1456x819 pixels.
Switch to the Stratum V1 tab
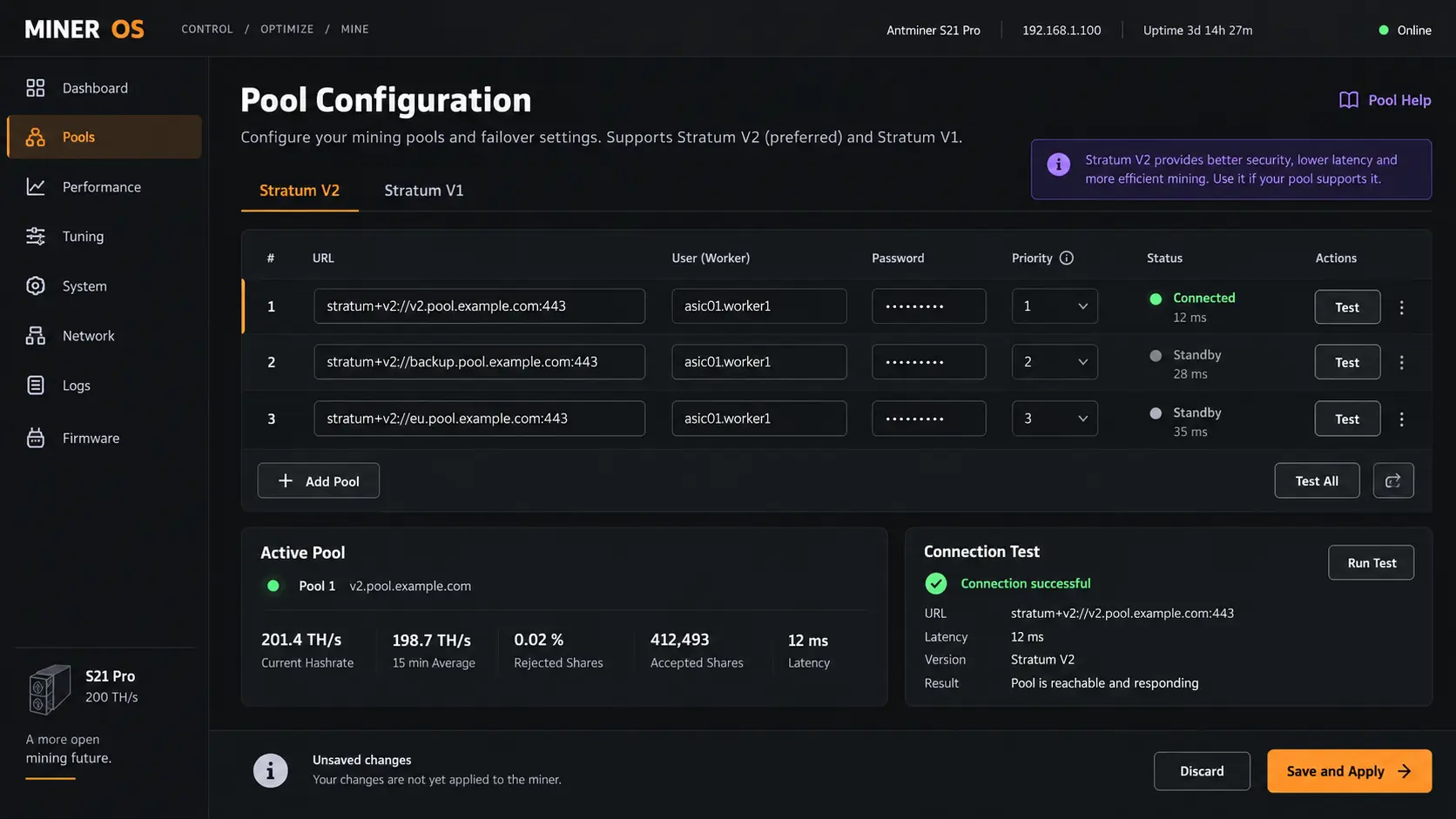[424, 191]
